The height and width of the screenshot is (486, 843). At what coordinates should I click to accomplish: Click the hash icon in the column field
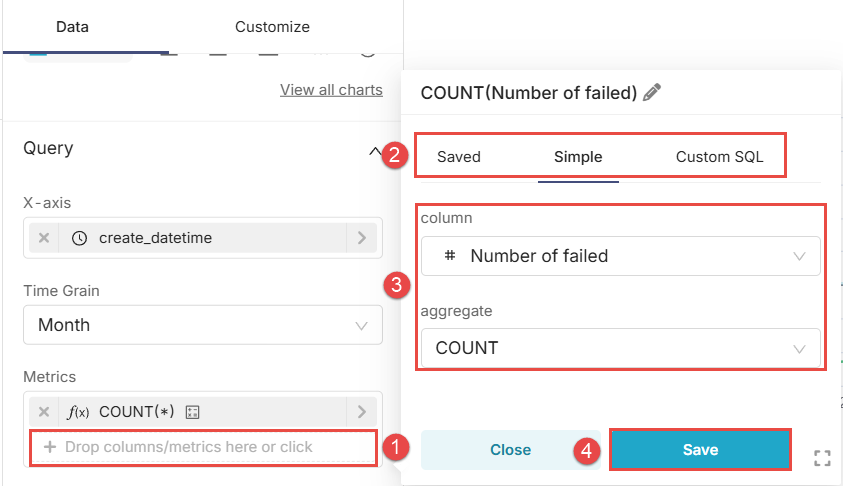tap(449, 256)
